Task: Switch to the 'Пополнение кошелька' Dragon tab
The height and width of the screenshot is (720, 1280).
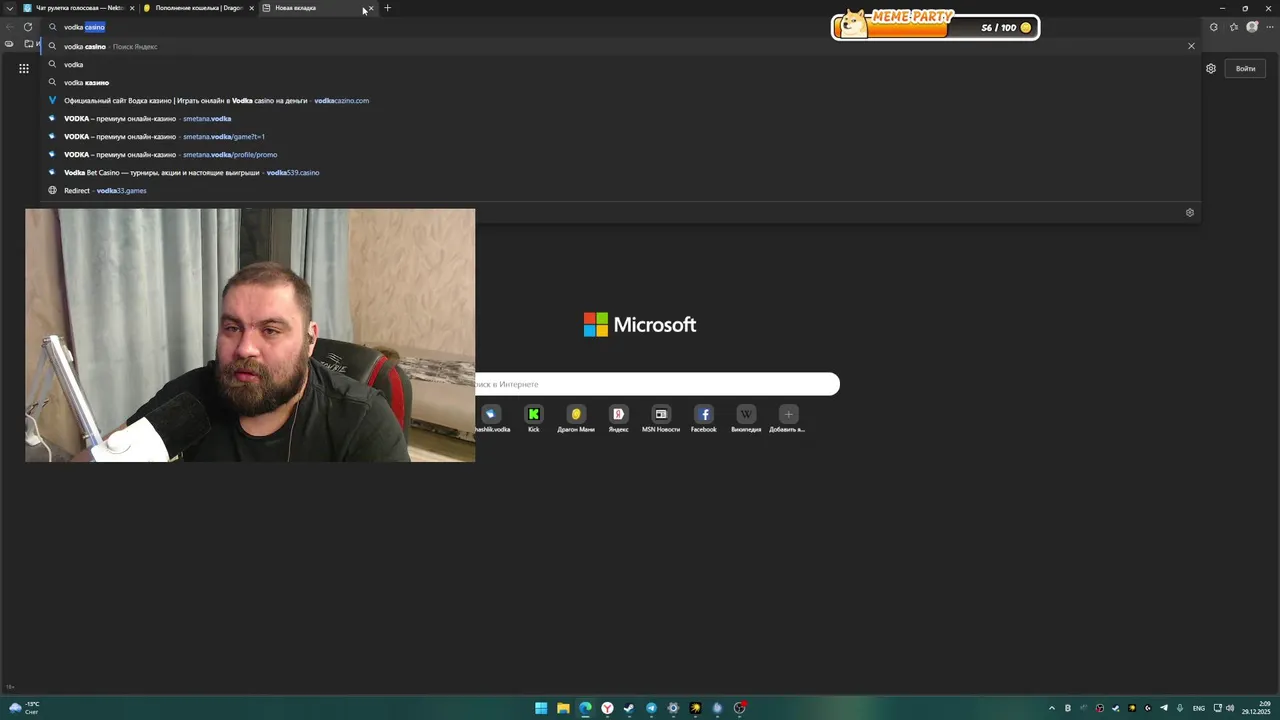Action: pos(198,8)
